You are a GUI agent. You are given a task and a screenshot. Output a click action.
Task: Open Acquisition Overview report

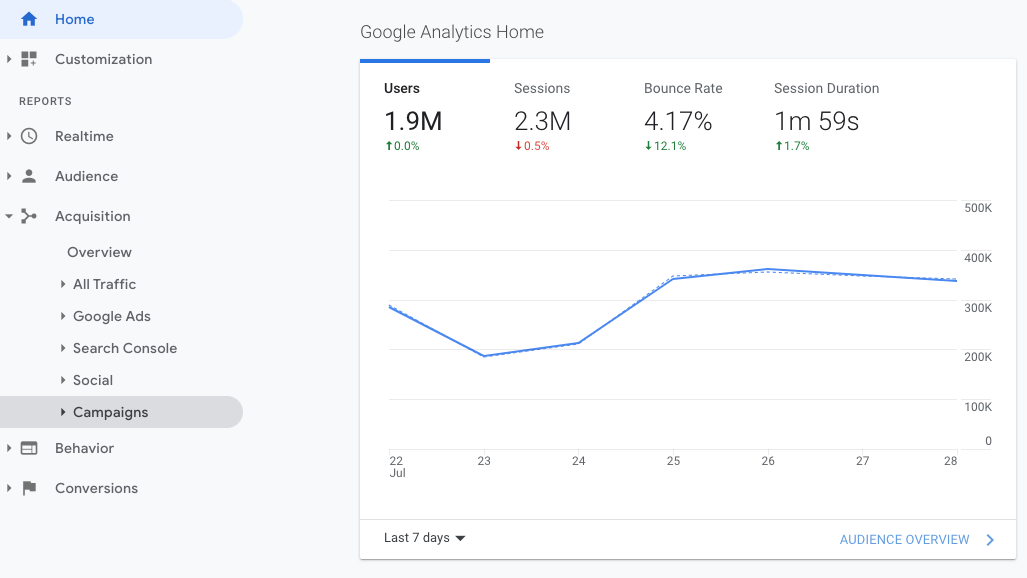click(99, 252)
